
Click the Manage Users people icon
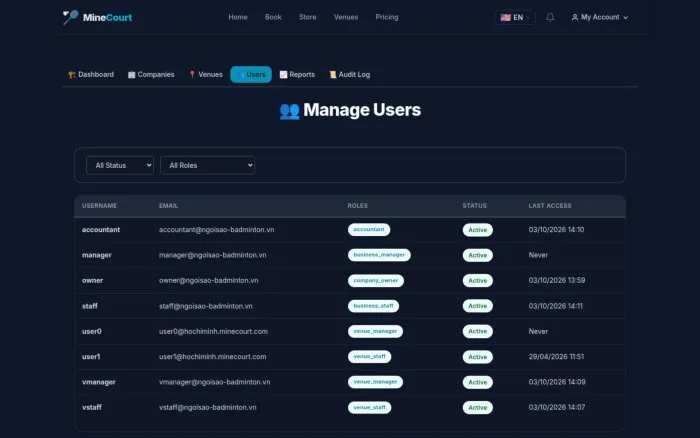coord(289,111)
